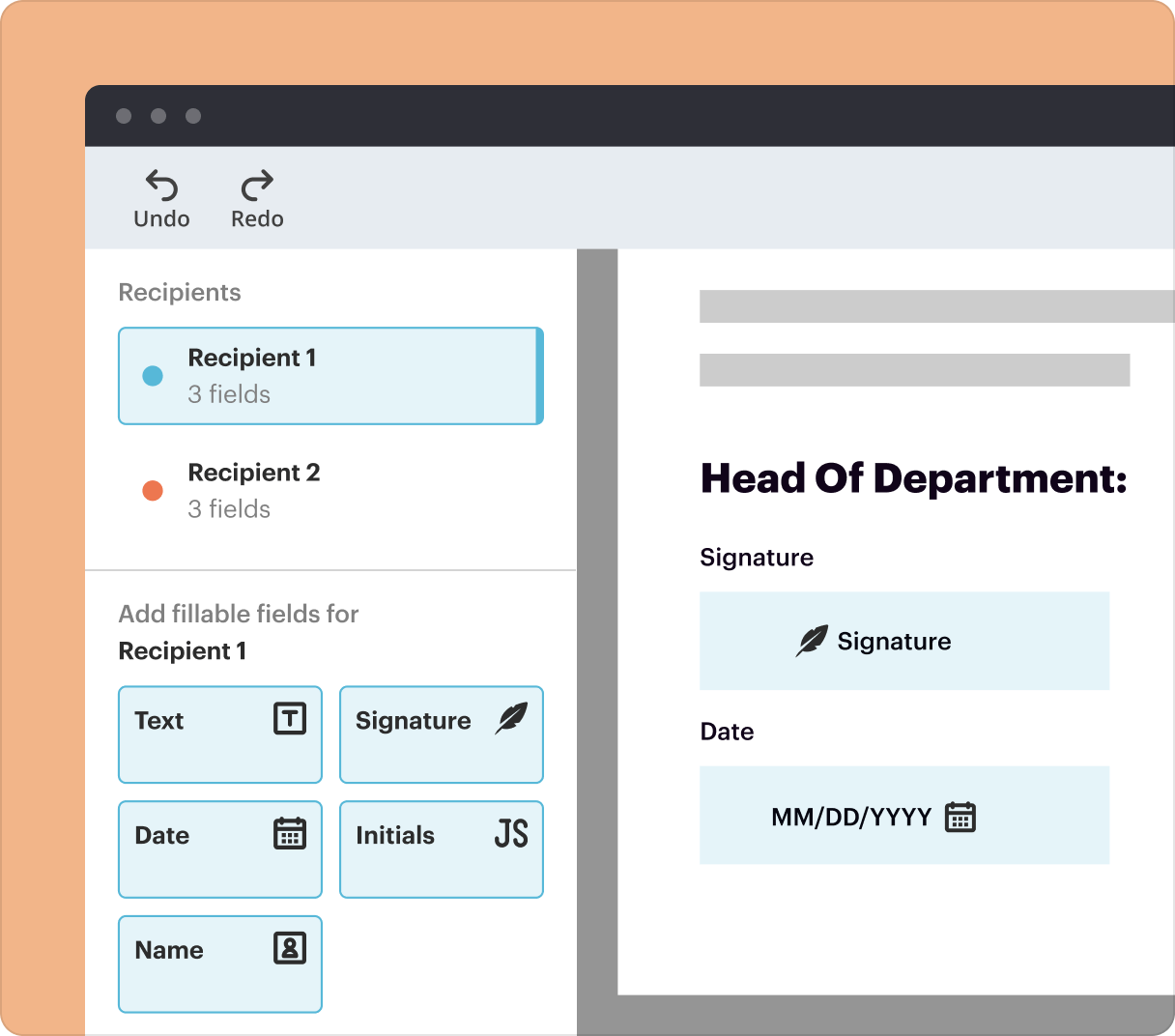Screen dimensions: 1175x1036
Task: Click the calendar icon beside MM/DD/YYYY
Action: click(960, 816)
